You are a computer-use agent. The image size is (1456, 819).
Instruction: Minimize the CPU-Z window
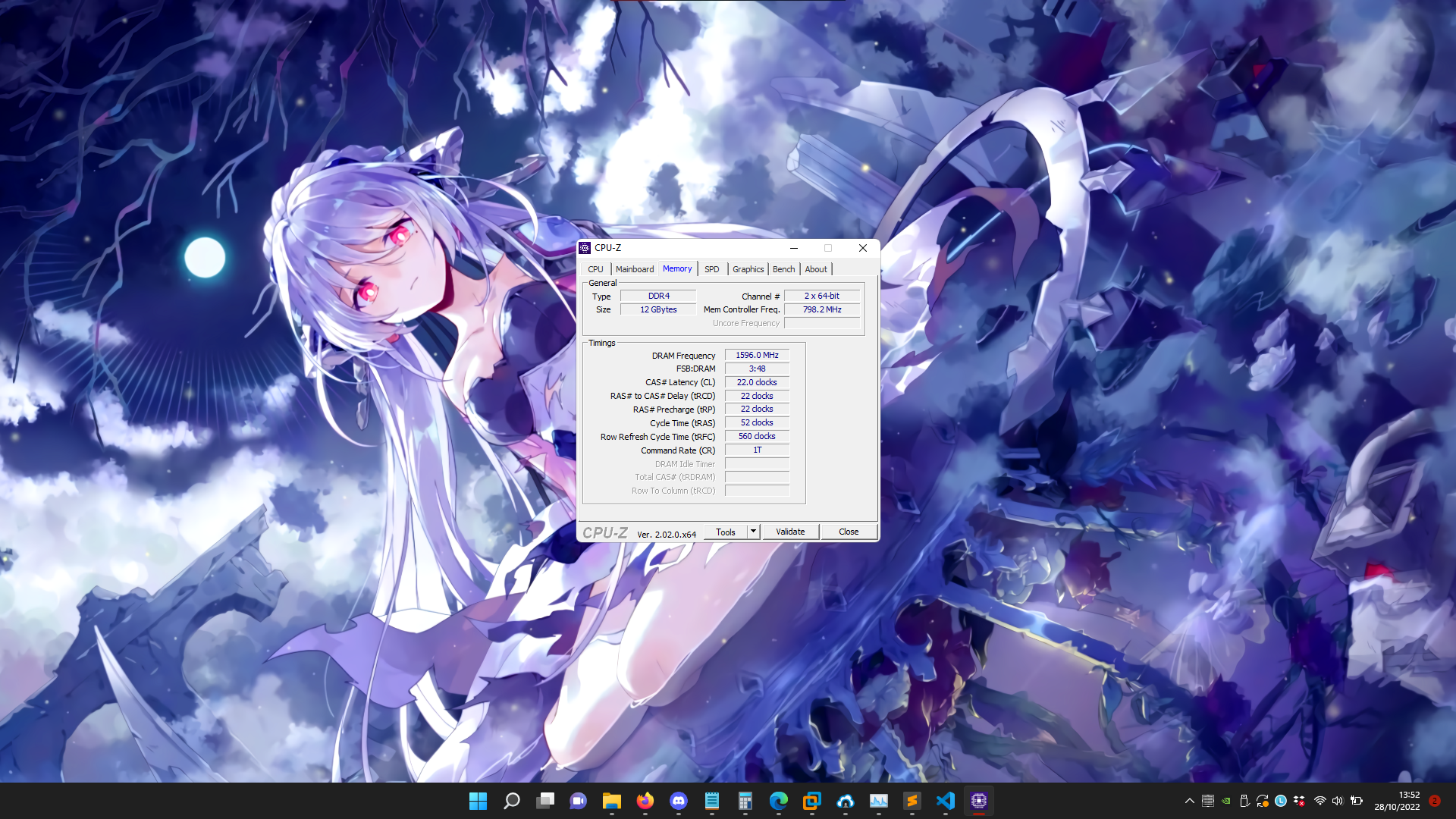[794, 248]
